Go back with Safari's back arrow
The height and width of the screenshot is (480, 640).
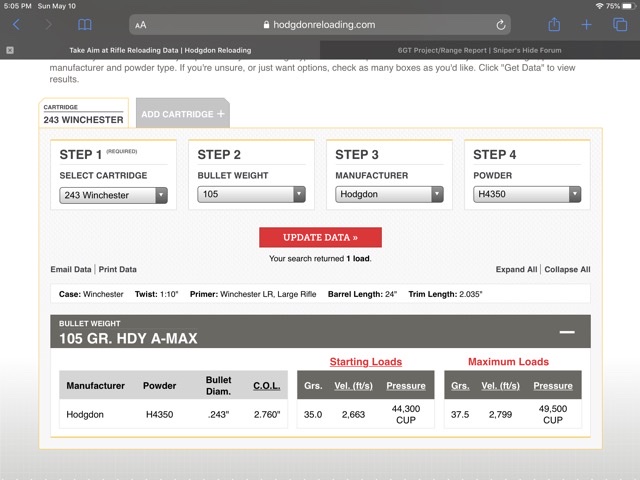16,24
